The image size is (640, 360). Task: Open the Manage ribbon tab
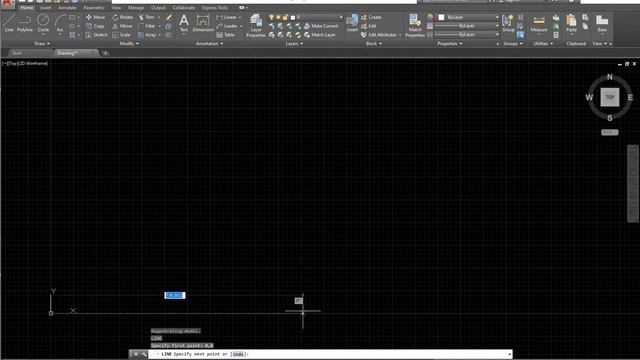pyautogui.click(x=136, y=8)
